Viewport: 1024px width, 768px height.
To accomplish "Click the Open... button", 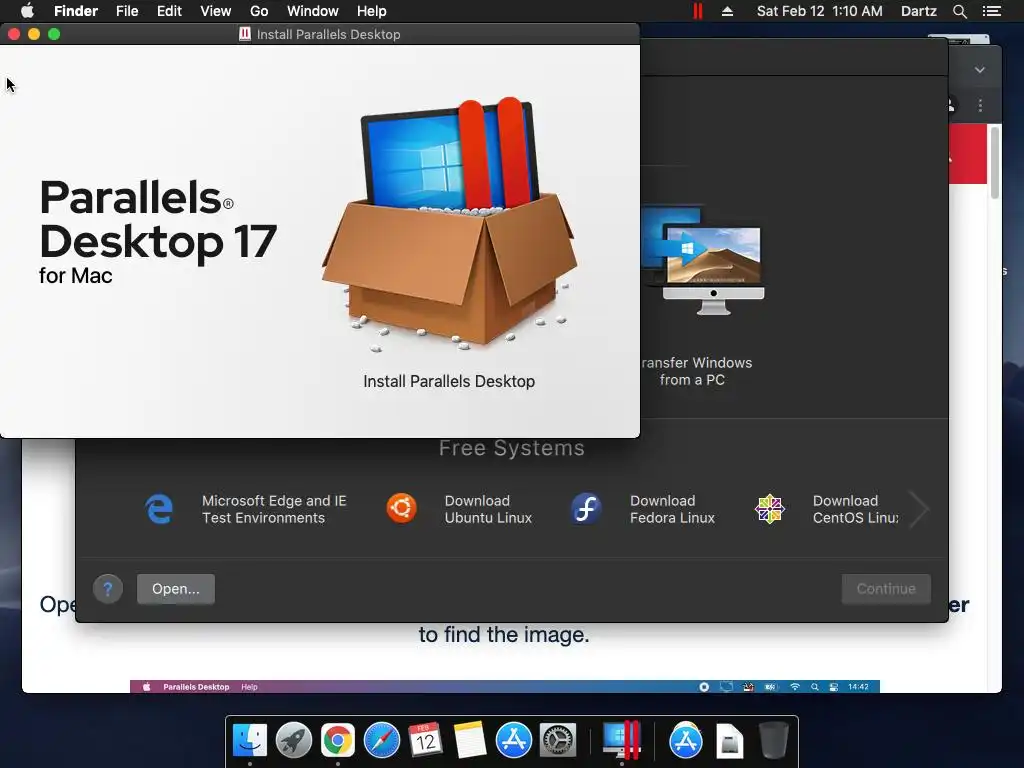I will point(176,589).
